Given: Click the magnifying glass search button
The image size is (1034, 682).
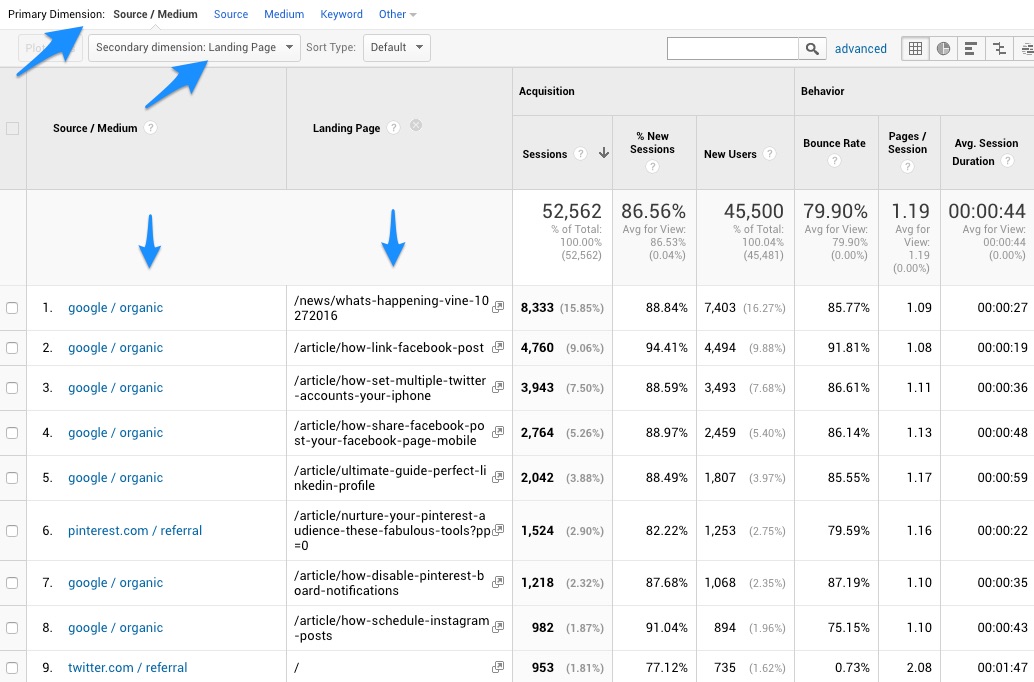Looking at the screenshot, I should 813,48.
